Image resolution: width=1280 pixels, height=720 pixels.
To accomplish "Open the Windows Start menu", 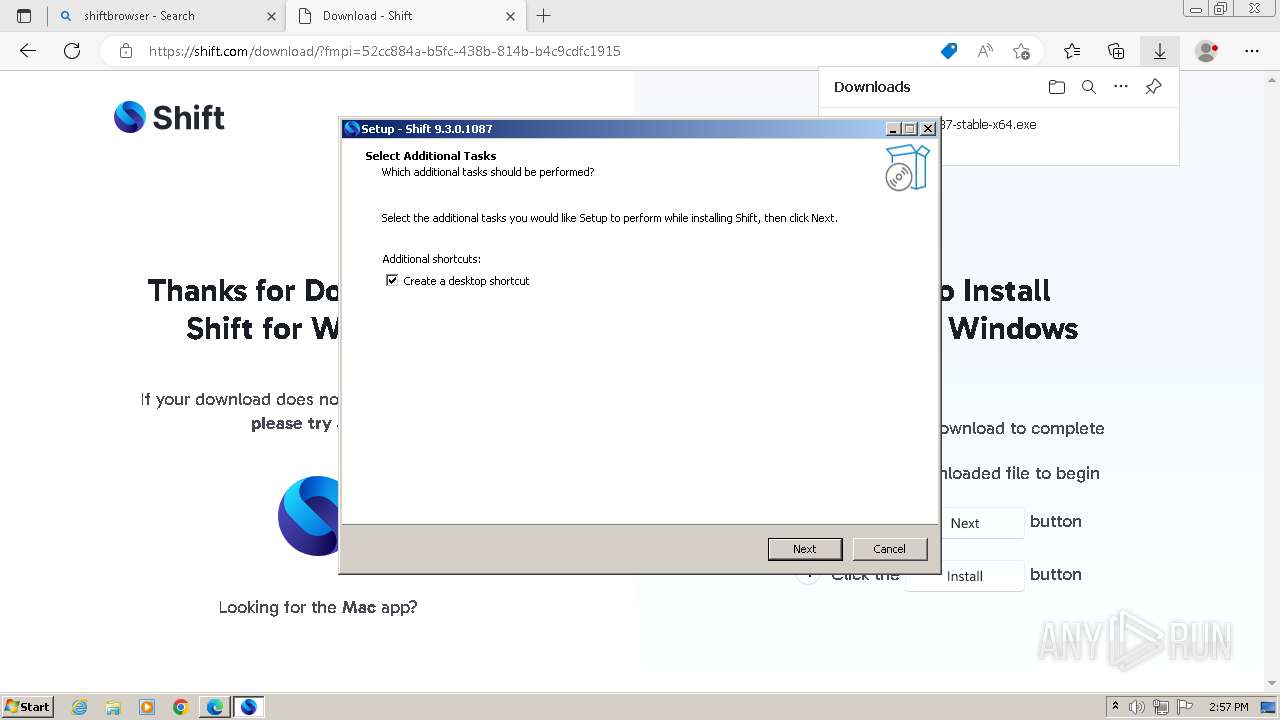I will [x=28, y=706].
